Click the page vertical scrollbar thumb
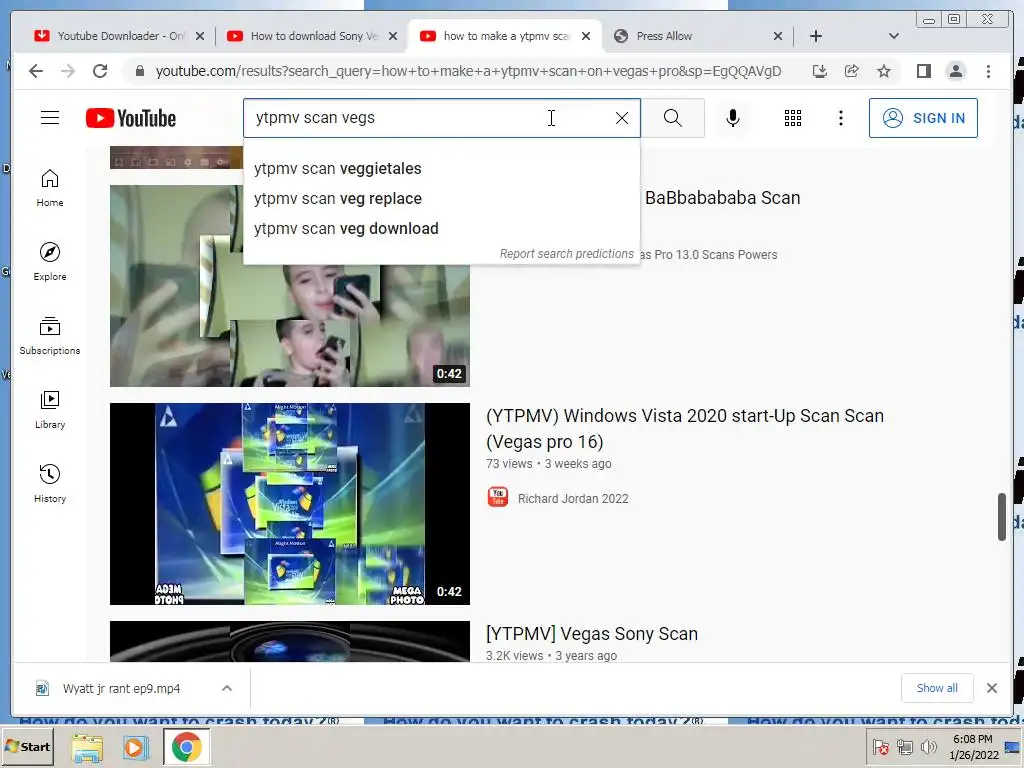This screenshot has width=1024, height=768. [1002, 517]
